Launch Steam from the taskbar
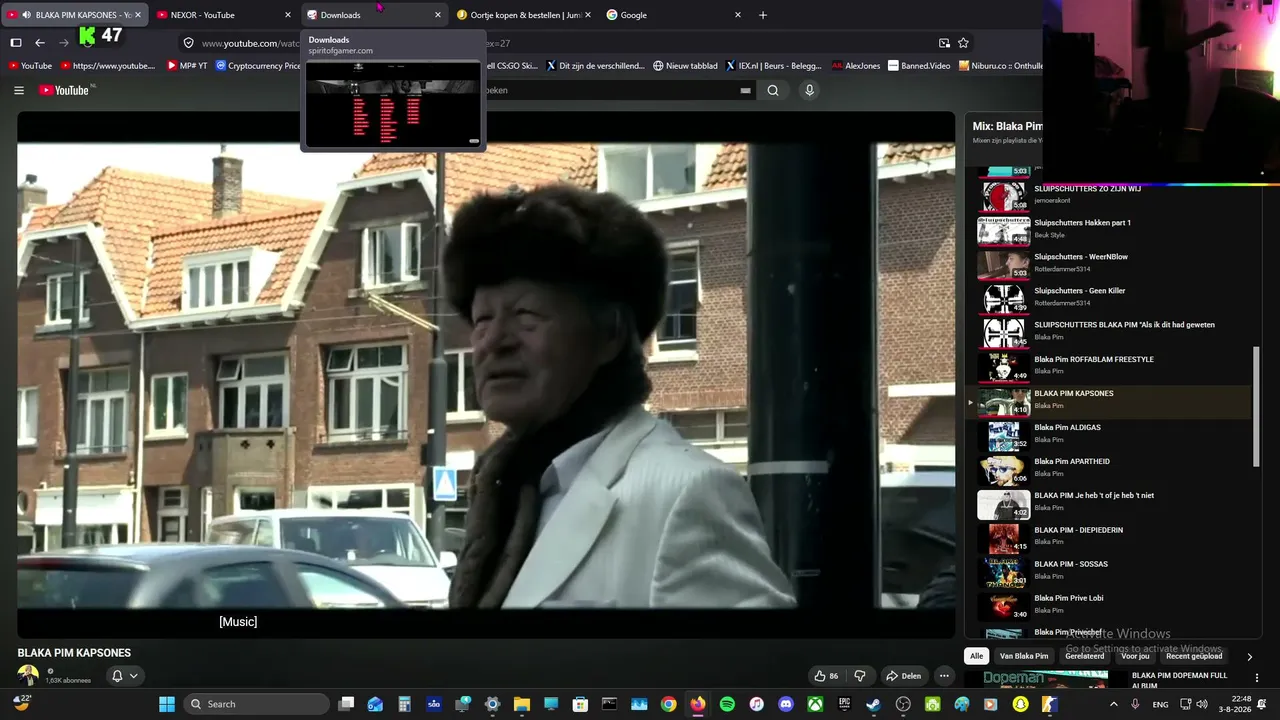Screen dimensions: 1280x720 click(x=874, y=704)
